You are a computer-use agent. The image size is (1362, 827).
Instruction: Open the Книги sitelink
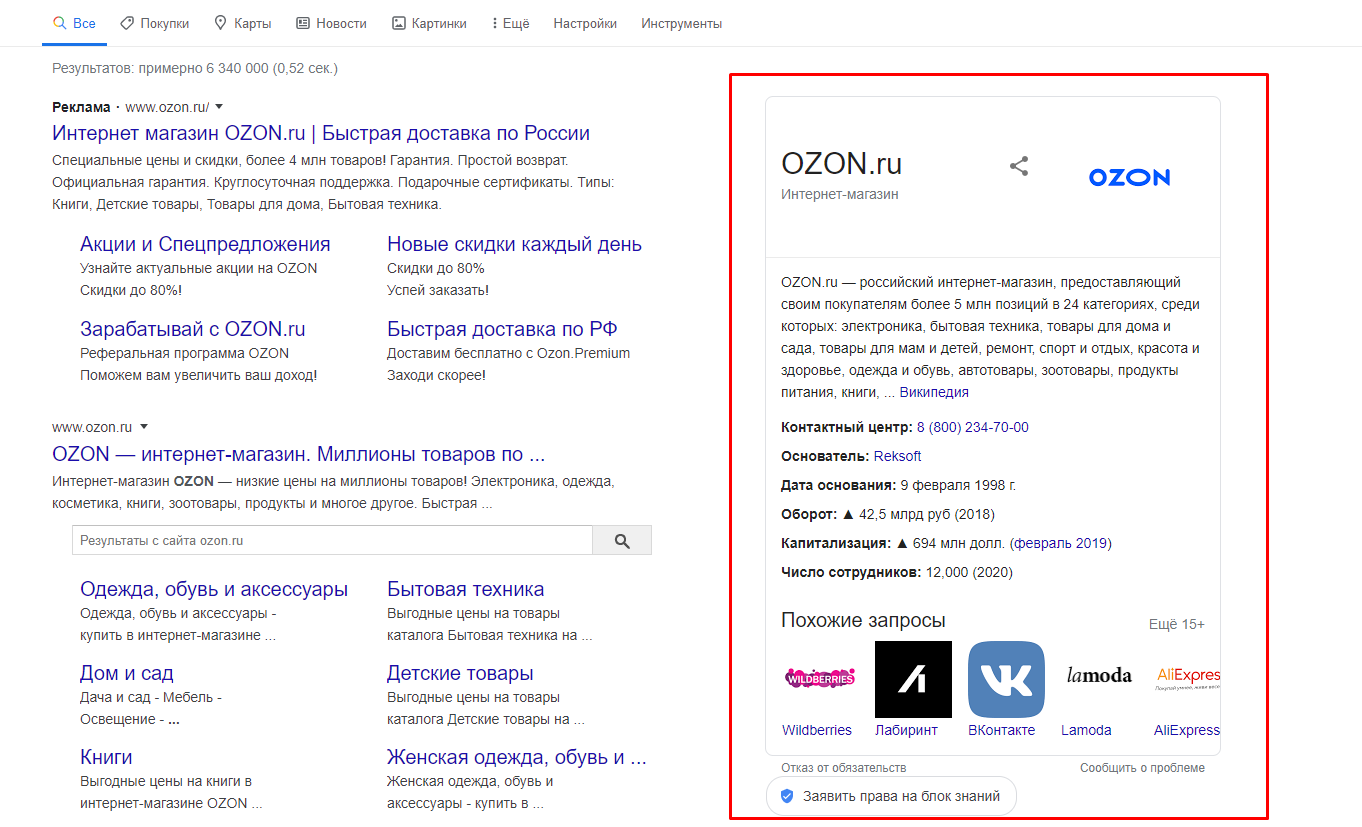[x=106, y=758]
